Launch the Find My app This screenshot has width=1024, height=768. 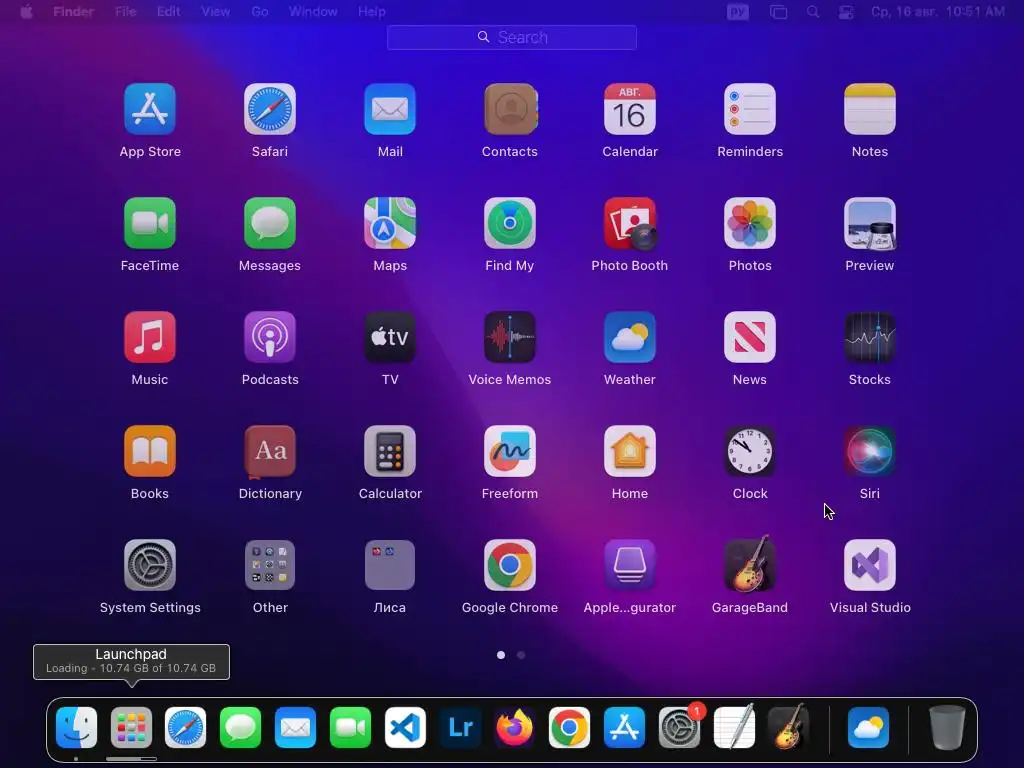[510, 223]
